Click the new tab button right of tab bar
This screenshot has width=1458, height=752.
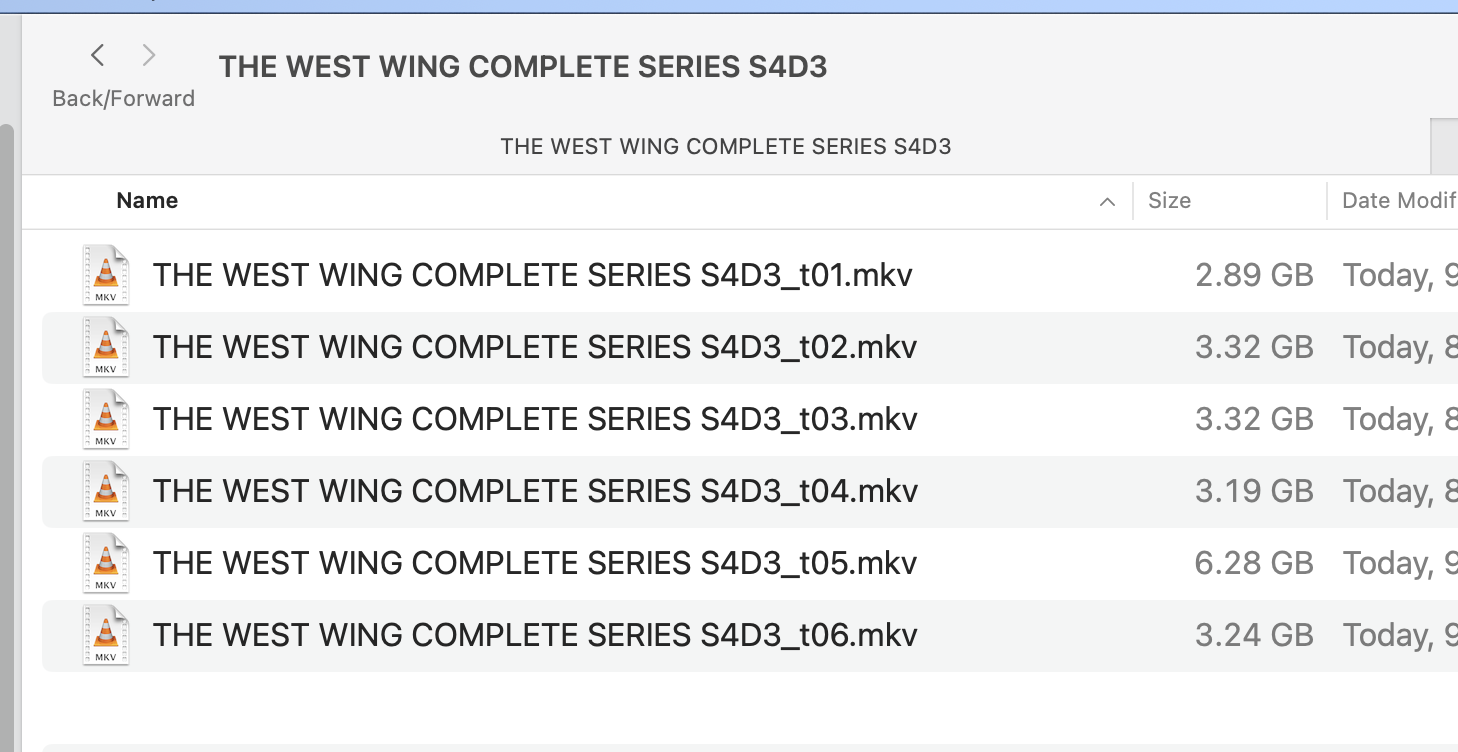(1444, 147)
